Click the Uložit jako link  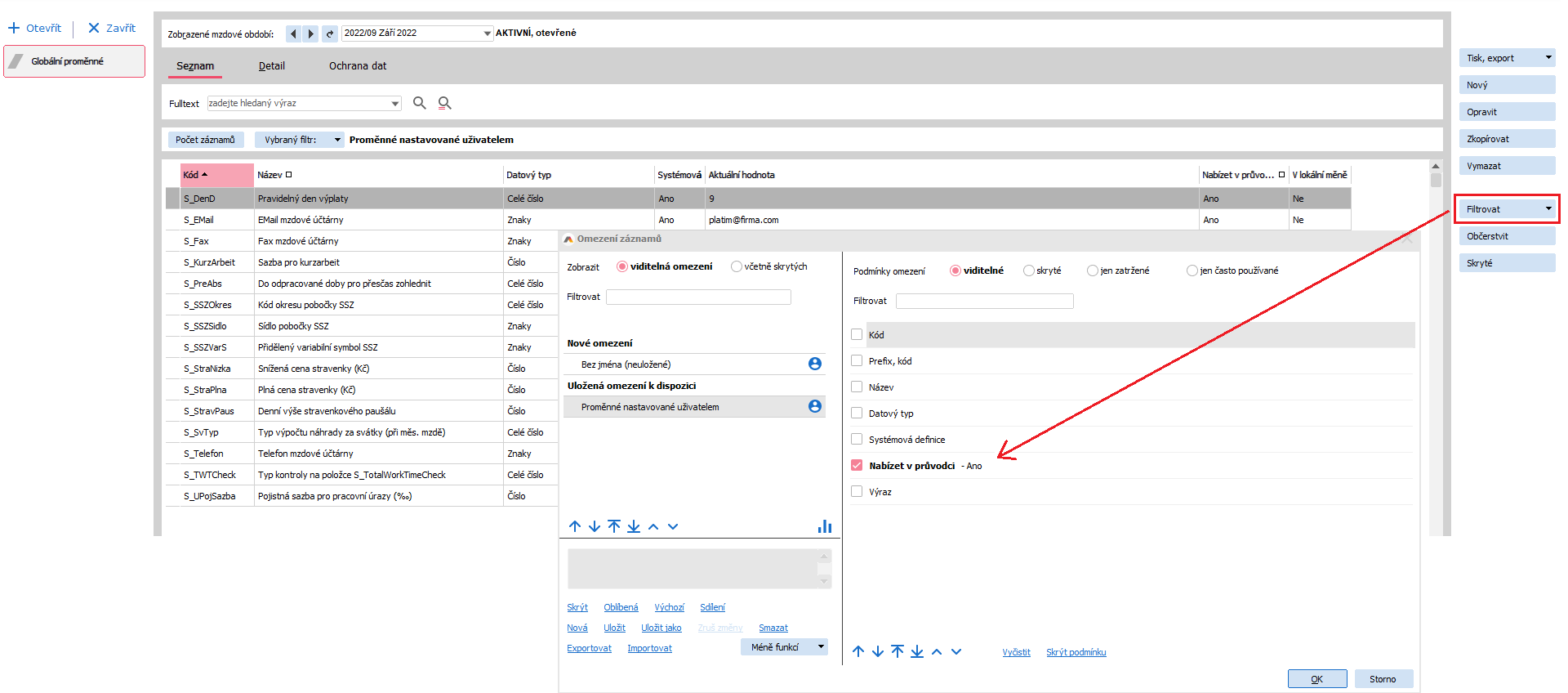pos(661,628)
